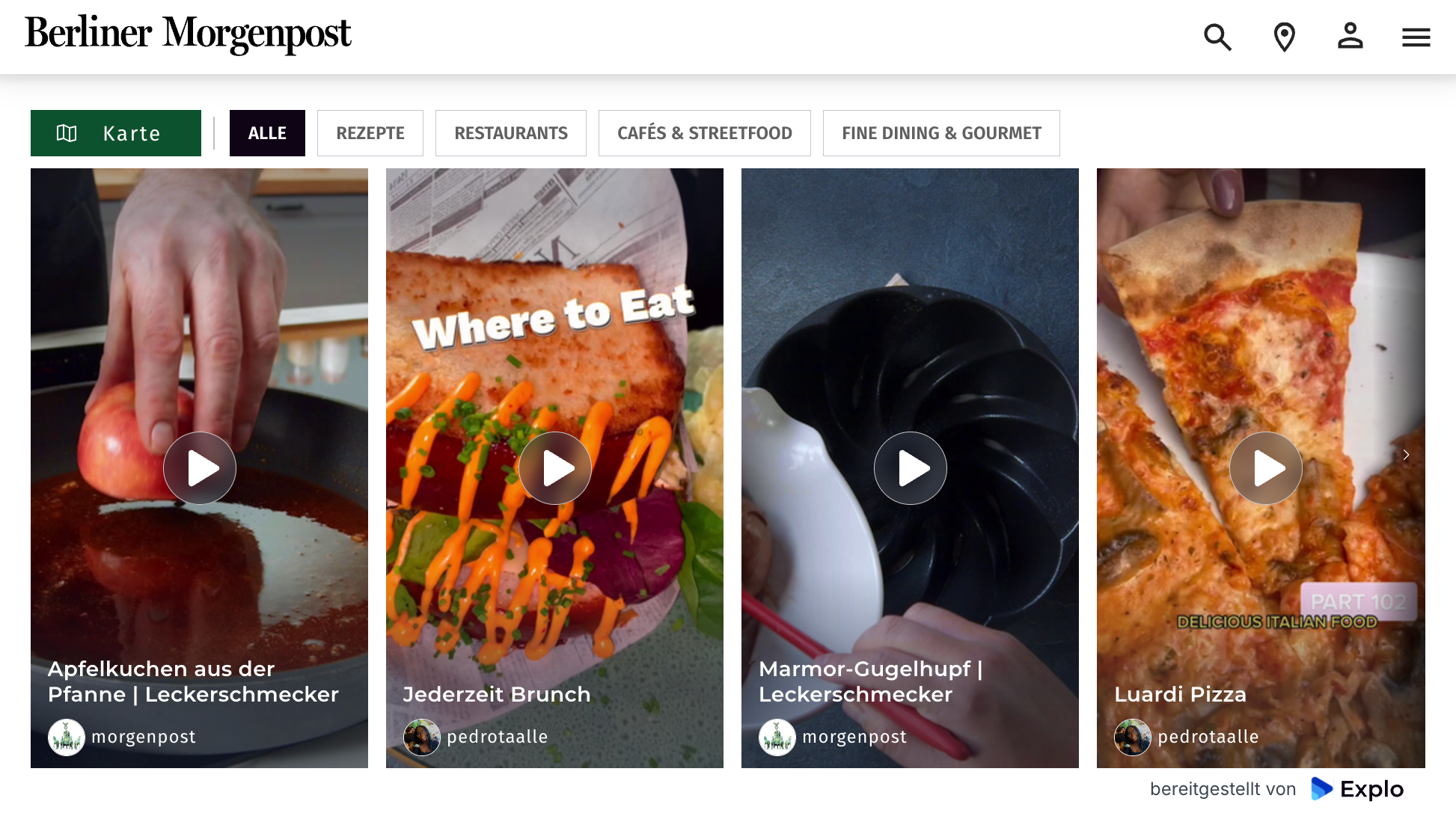1456x822 pixels.
Task: Show next videos with right chevron
Action: coord(1406,455)
